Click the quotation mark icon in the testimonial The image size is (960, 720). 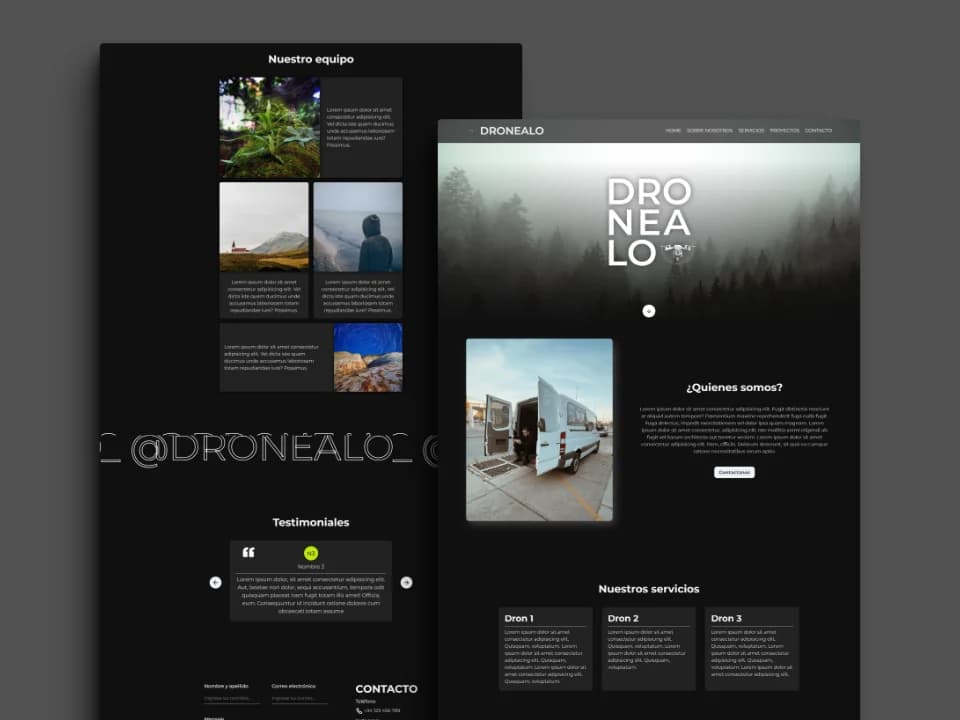249,552
